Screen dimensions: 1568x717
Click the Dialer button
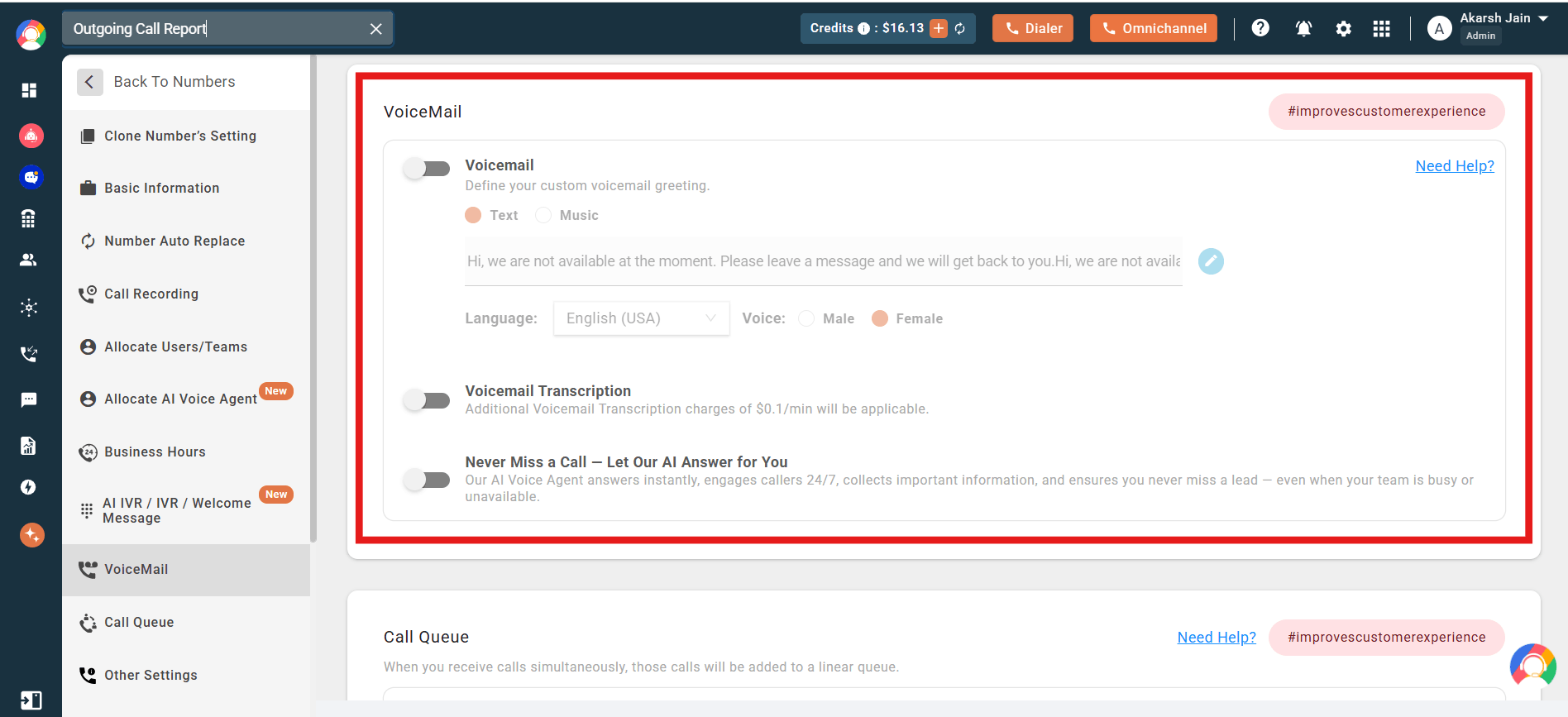1033,29
